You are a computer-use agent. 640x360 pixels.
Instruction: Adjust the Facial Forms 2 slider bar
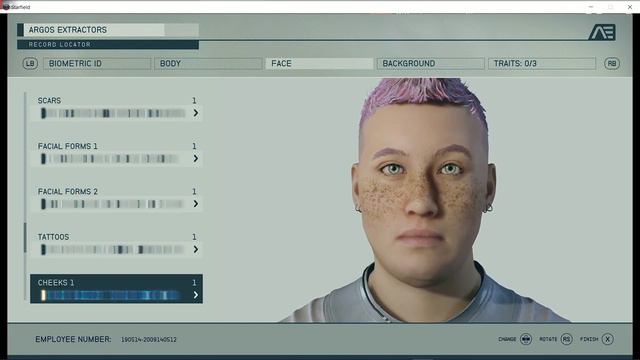click(112, 204)
